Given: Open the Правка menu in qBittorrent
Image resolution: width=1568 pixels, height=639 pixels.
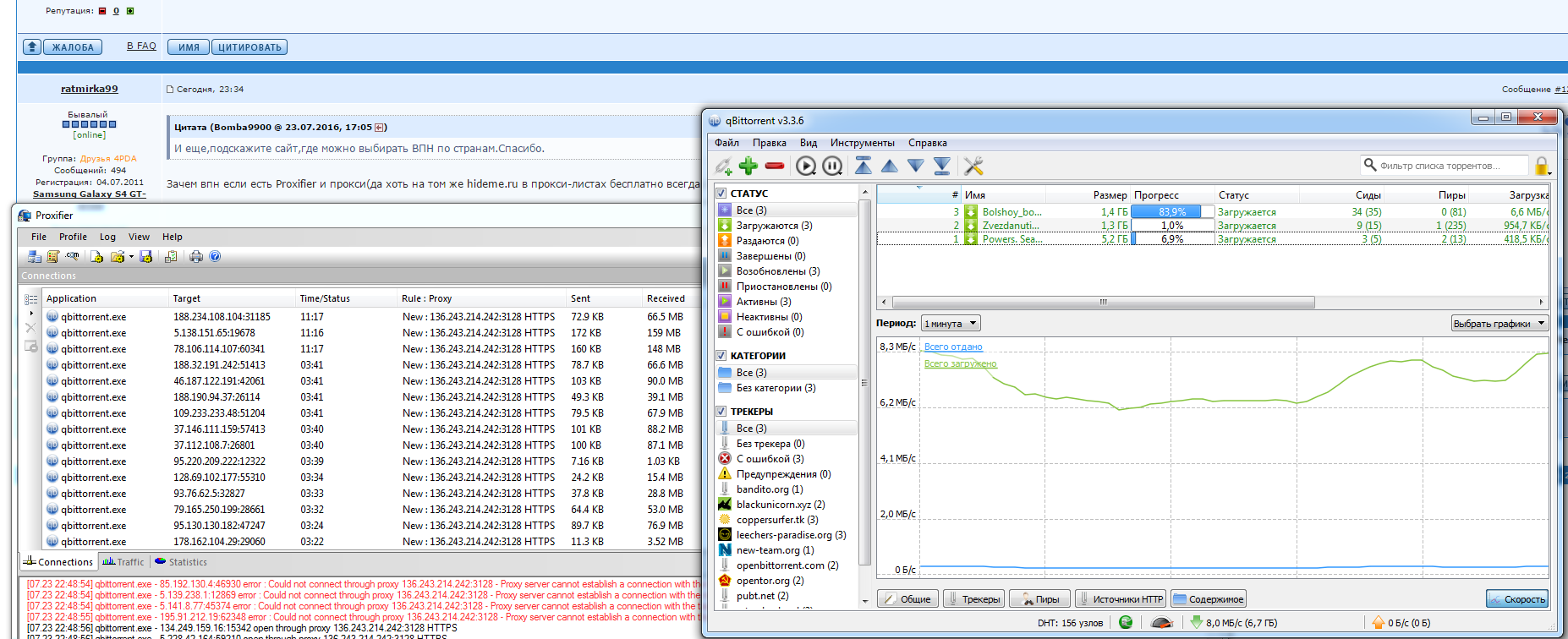Looking at the screenshot, I should pyautogui.click(x=770, y=143).
